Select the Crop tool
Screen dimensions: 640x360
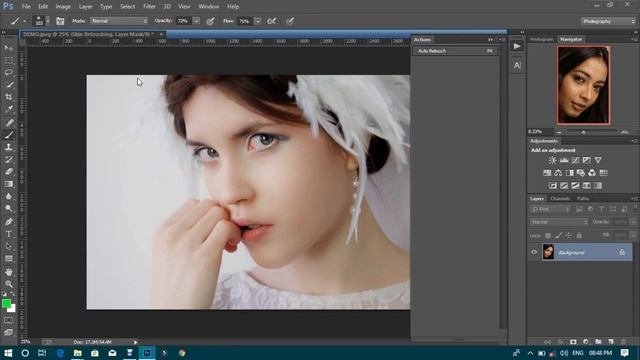point(9,97)
